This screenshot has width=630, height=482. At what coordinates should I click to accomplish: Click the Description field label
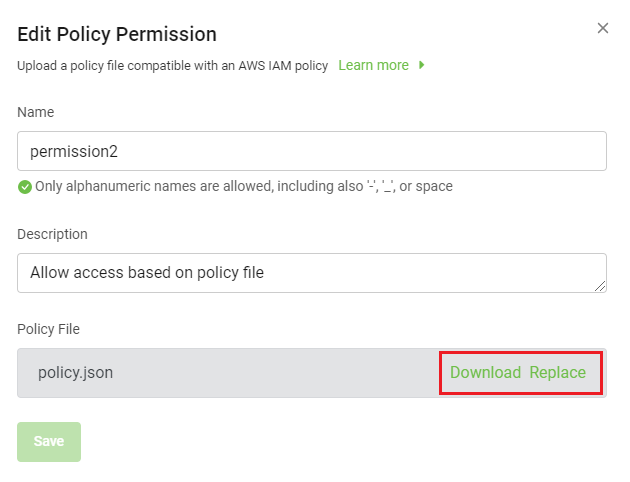[52, 234]
